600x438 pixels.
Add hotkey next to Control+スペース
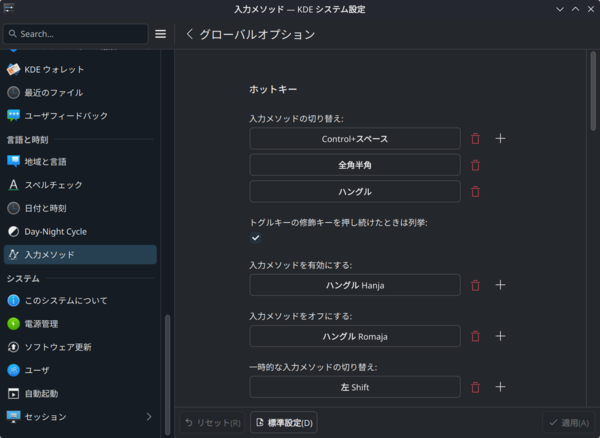click(500, 138)
